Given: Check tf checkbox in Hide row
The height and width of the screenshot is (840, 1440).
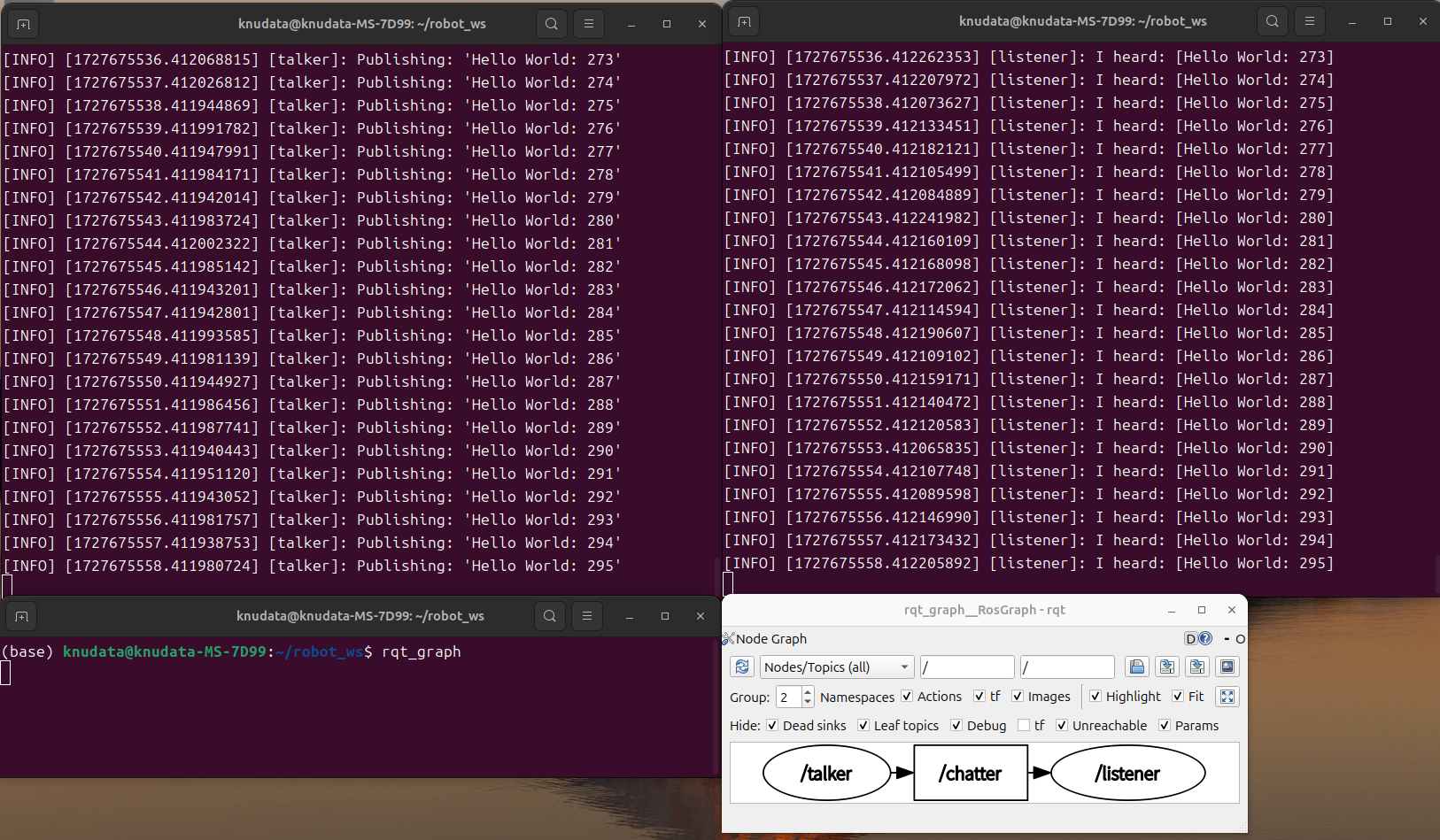Looking at the screenshot, I should [1024, 725].
